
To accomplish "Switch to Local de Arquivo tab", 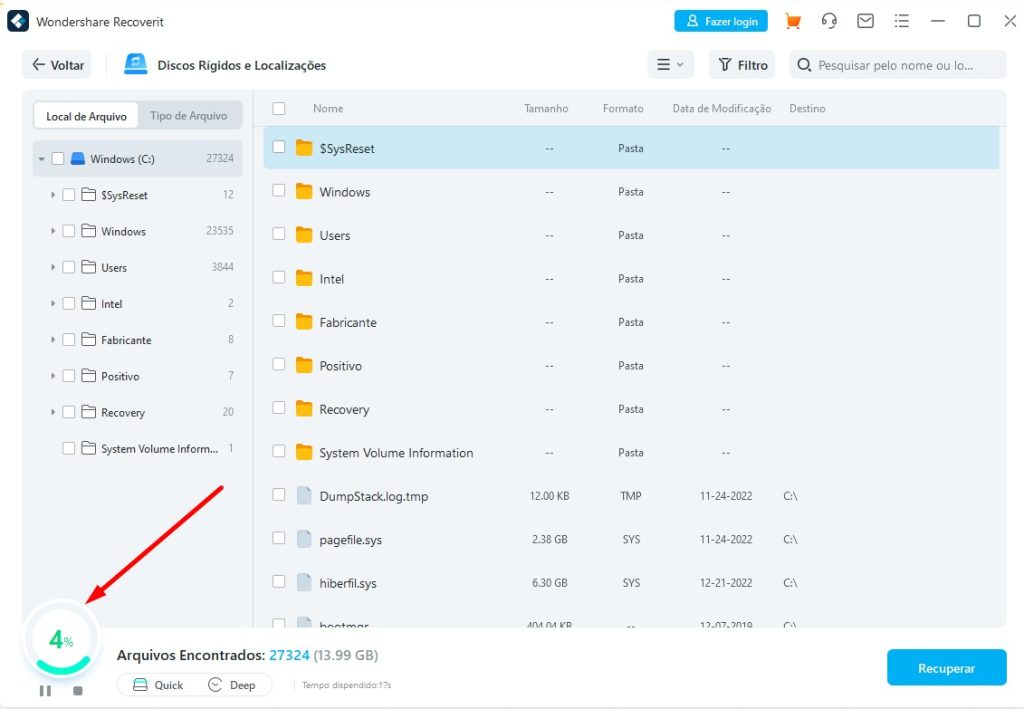I will click(86, 116).
